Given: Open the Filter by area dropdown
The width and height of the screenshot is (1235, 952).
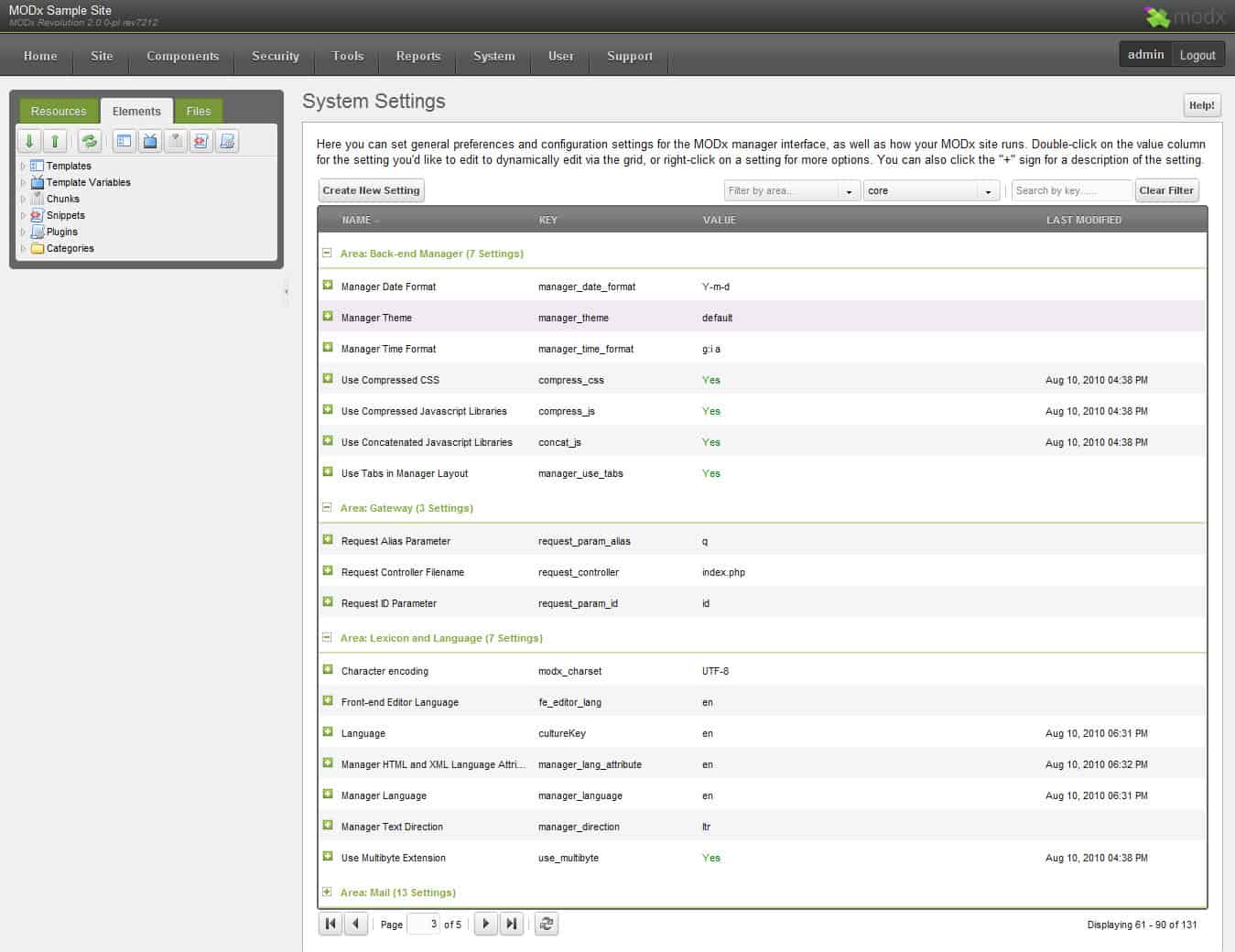Looking at the screenshot, I should point(849,191).
